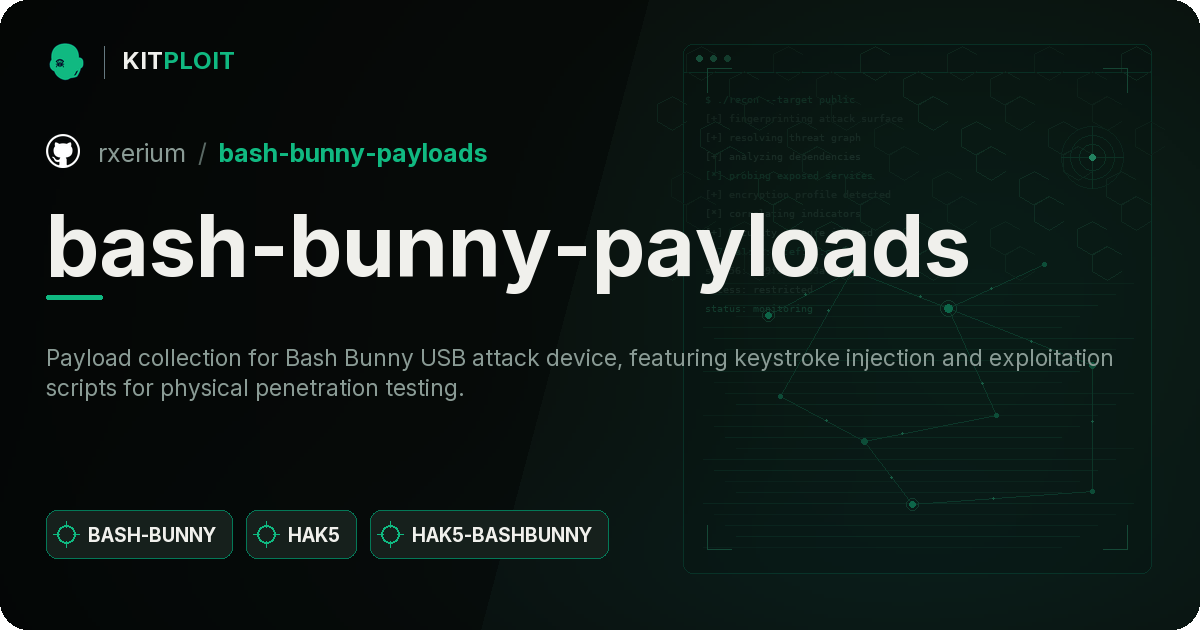Click crosshair icon in BASH-BUNNY tag
1200x630 pixels.
tap(67, 535)
